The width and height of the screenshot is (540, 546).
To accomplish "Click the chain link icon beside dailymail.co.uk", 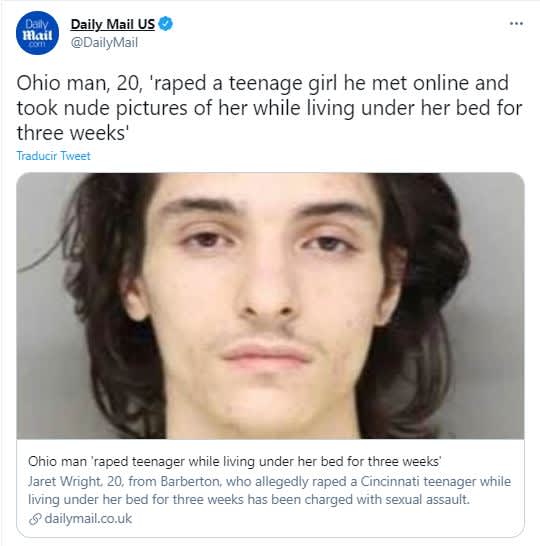I will [x=35, y=519].
